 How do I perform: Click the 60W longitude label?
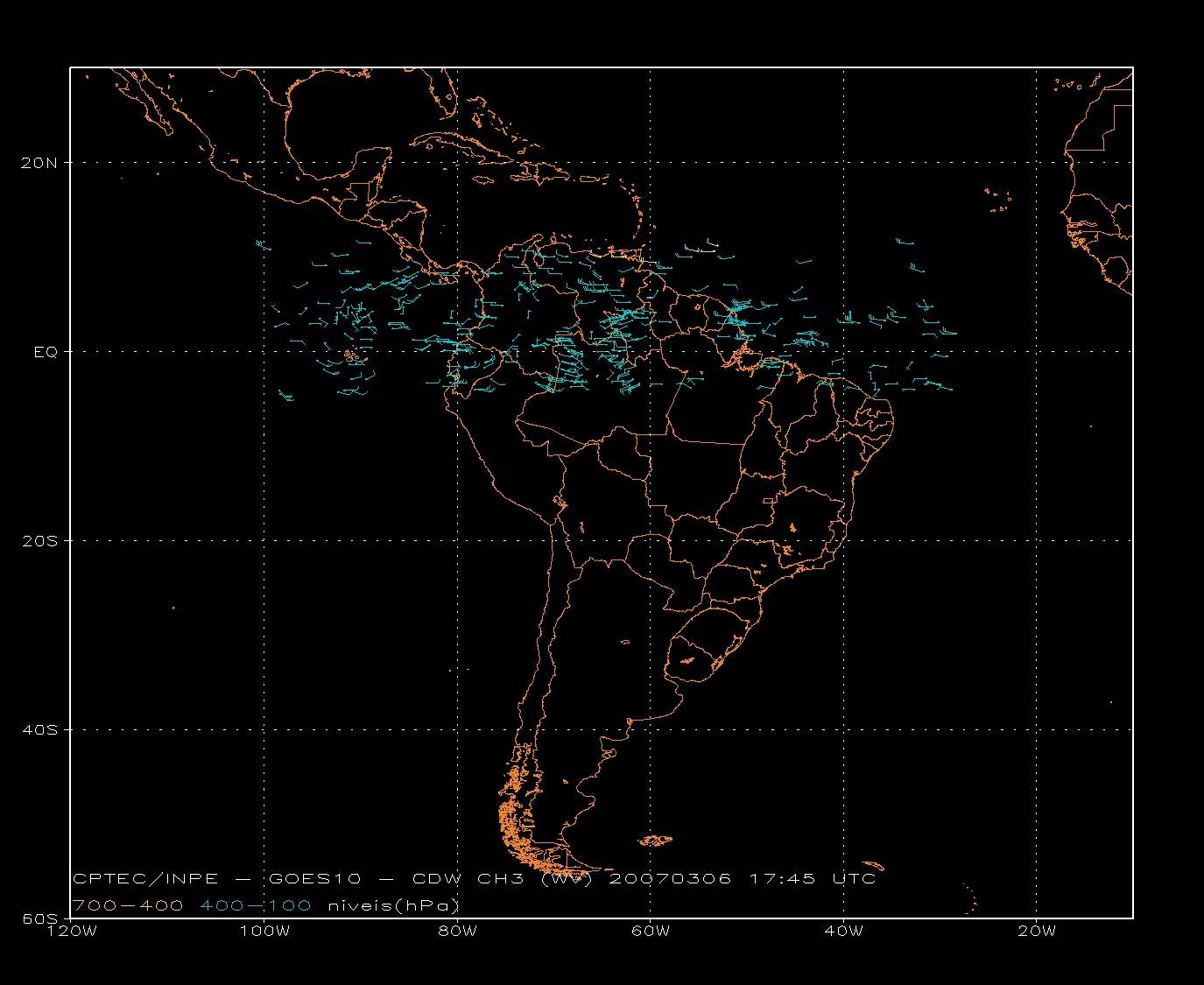[x=651, y=931]
